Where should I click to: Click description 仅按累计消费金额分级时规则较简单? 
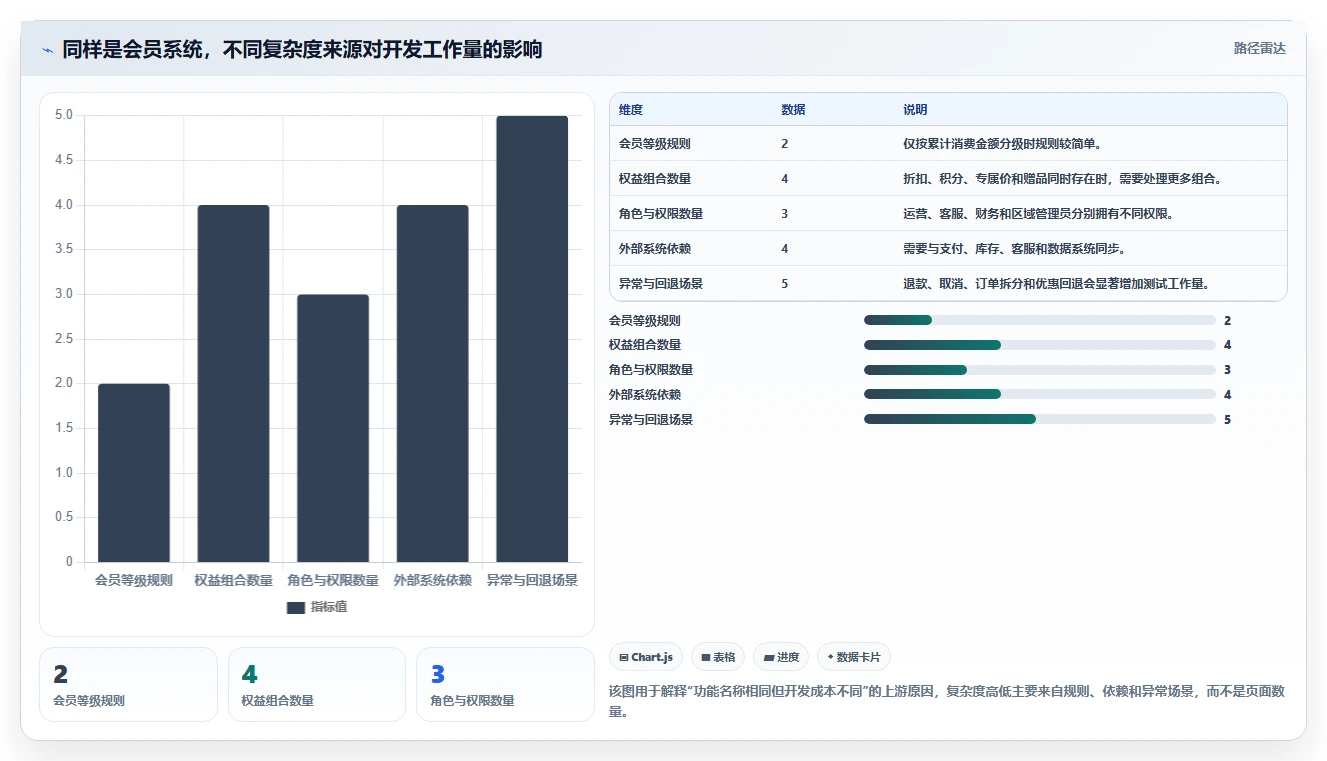click(x=1003, y=144)
